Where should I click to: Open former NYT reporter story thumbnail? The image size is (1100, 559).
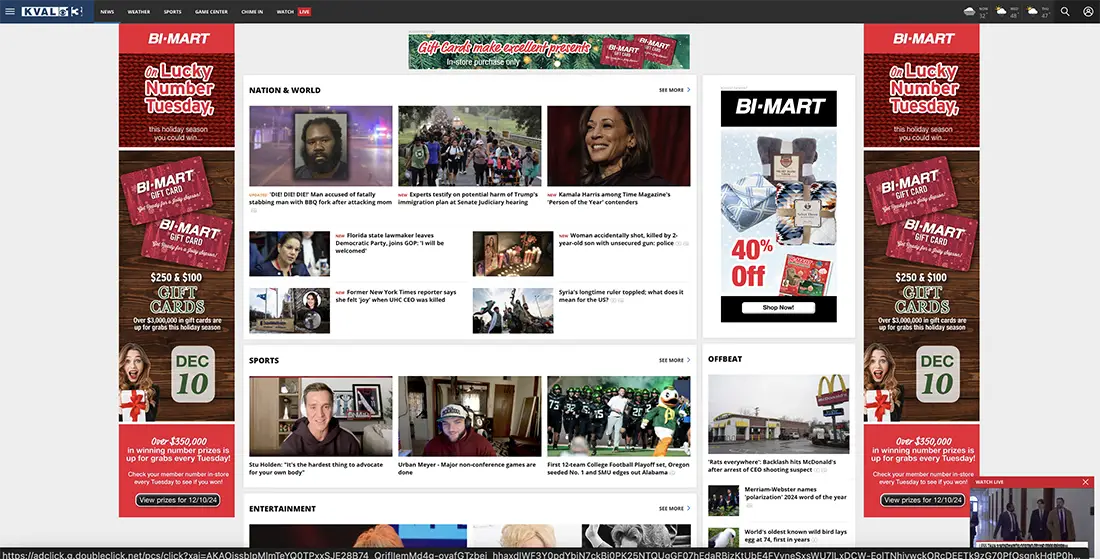click(289, 311)
